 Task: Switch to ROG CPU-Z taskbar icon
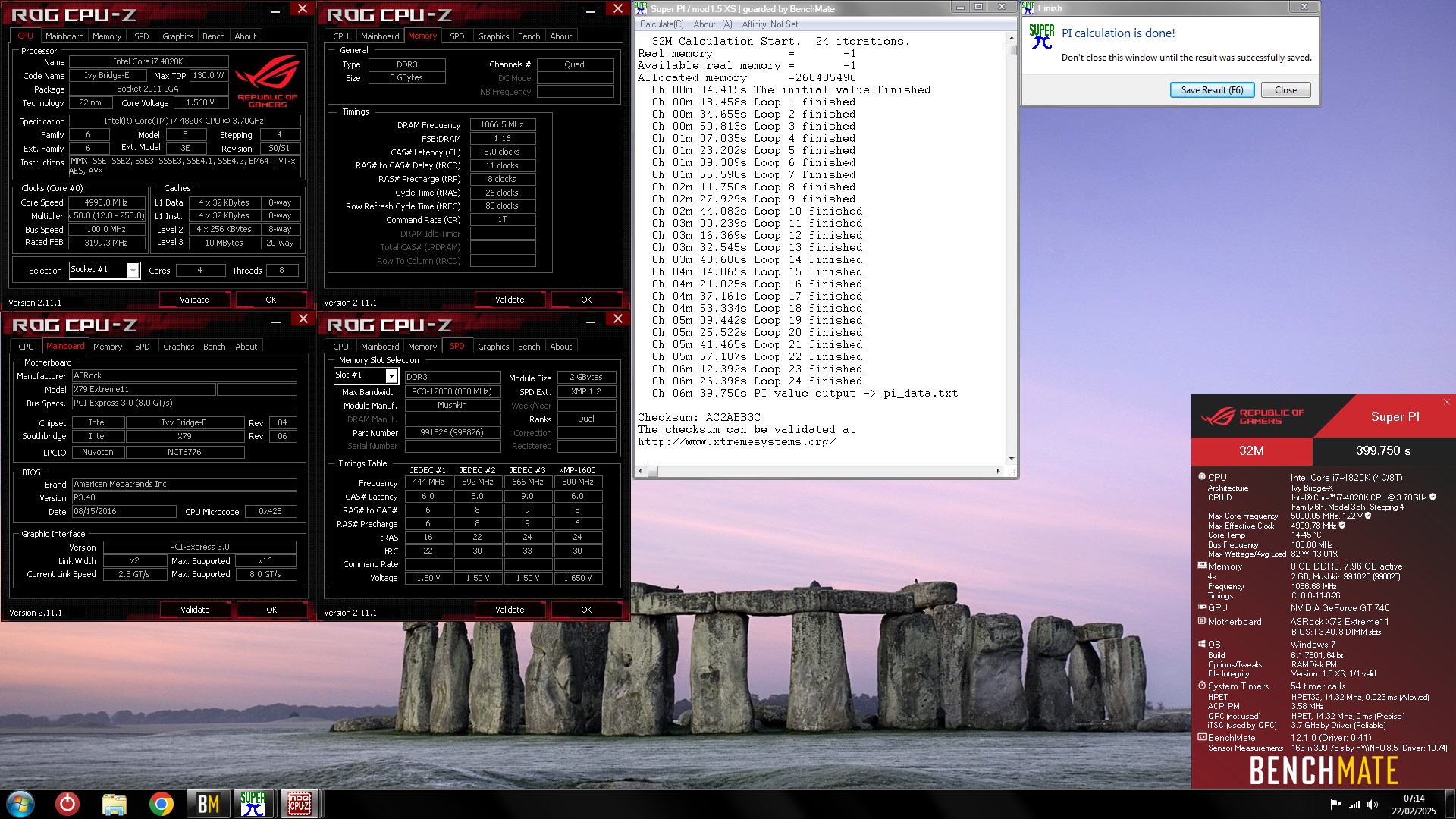[x=300, y=804]
